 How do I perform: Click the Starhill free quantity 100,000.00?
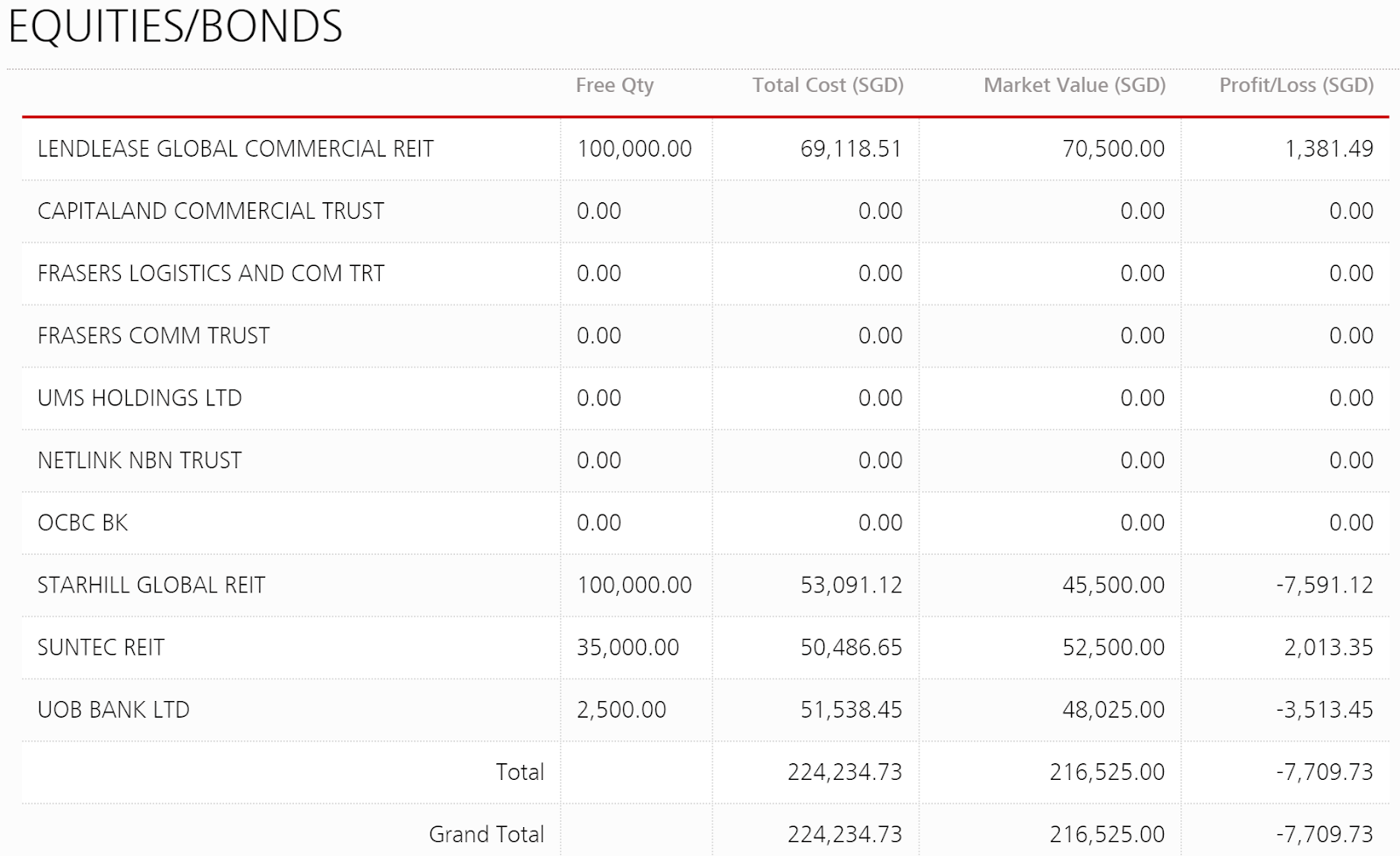click(634, 585)
